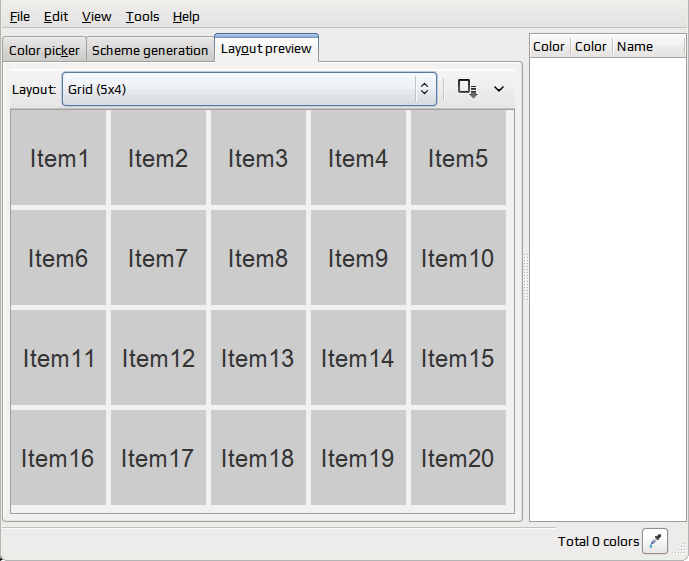Select the Layout preview tab
The width and height of the screenshot is (689, 561).
click(266, 48)
